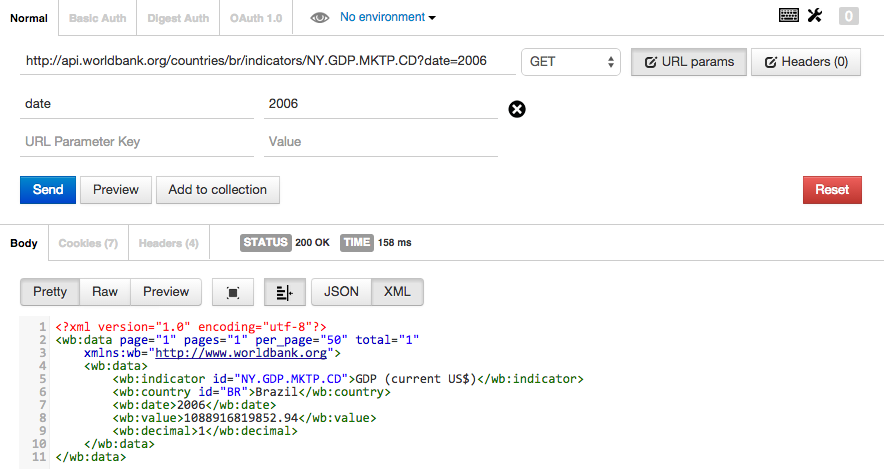This screenshot has height=475, width=884.
Task: Open the www.worldbank.org link in response
Action: [241, 353]
